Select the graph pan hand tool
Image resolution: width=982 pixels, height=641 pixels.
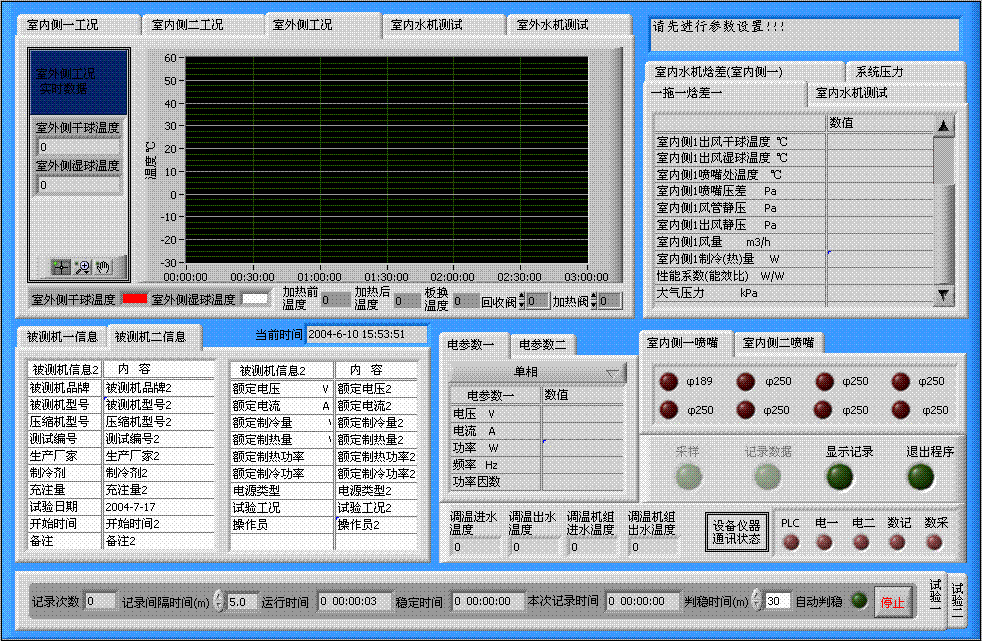(x=102, y=266)
